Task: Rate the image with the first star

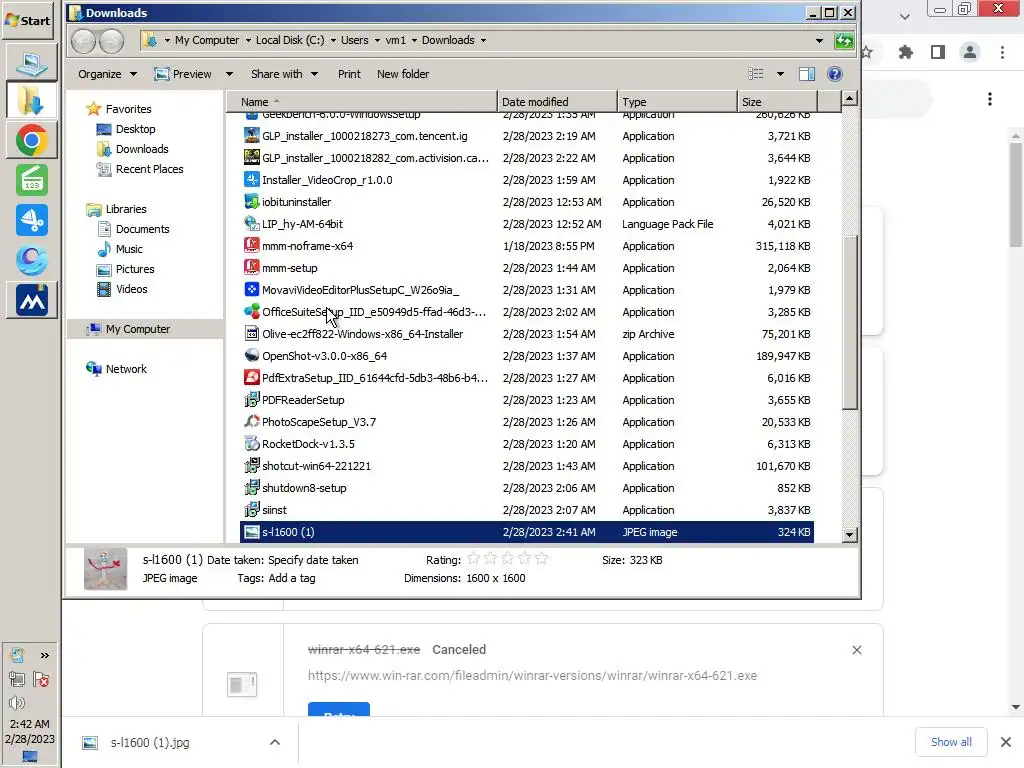Action: tap(473, 559)
